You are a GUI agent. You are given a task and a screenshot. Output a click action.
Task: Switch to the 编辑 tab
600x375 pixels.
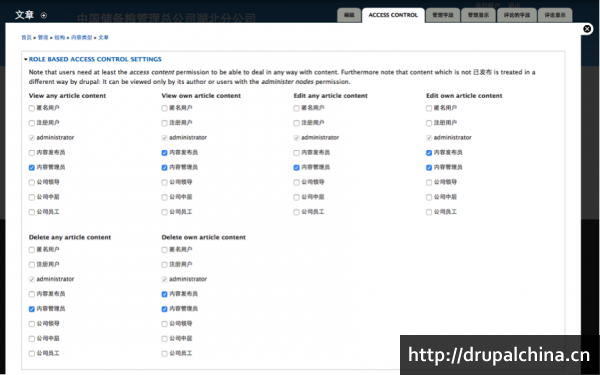coord(349,15)
